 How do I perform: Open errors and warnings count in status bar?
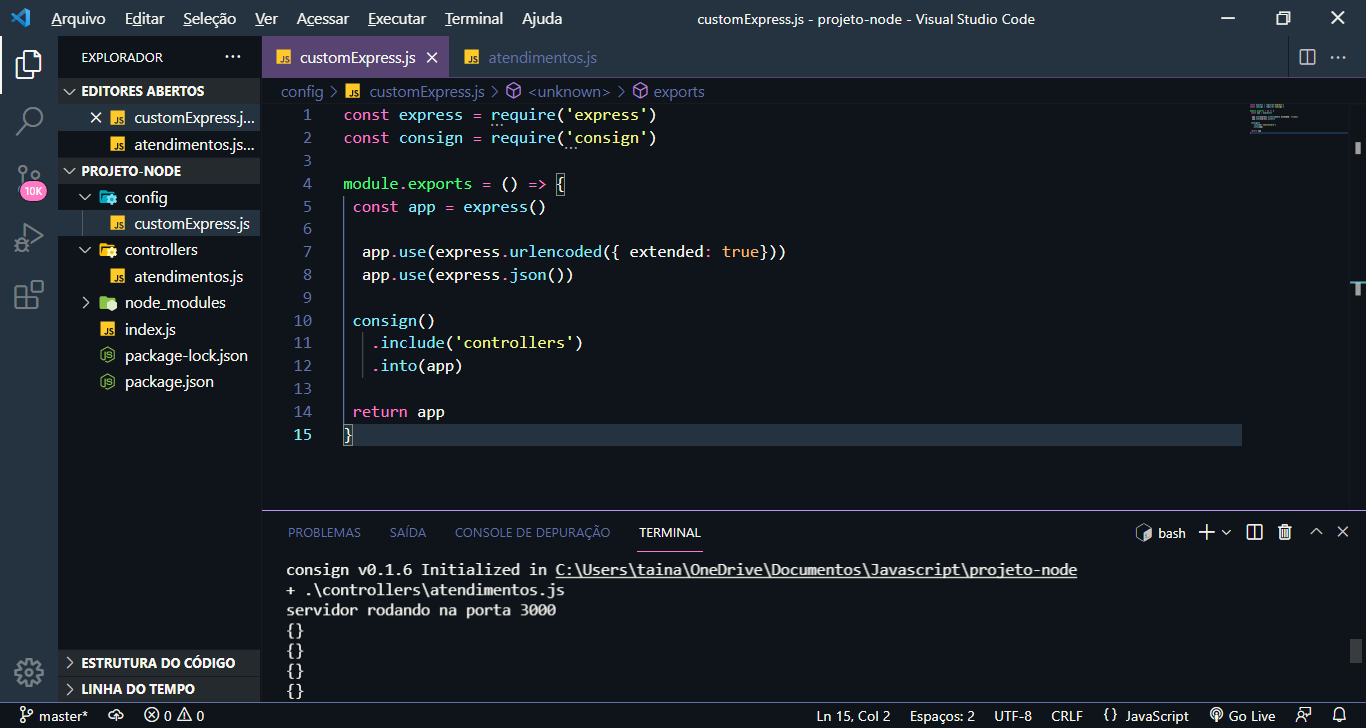click(174, 716)
